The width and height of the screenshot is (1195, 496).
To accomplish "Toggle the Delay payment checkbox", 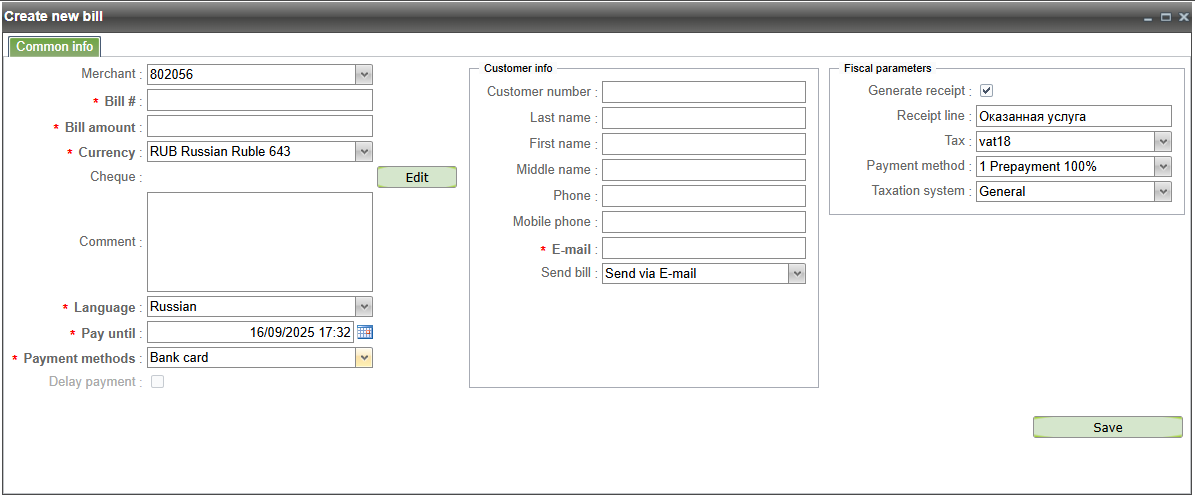I will [157, 382].
